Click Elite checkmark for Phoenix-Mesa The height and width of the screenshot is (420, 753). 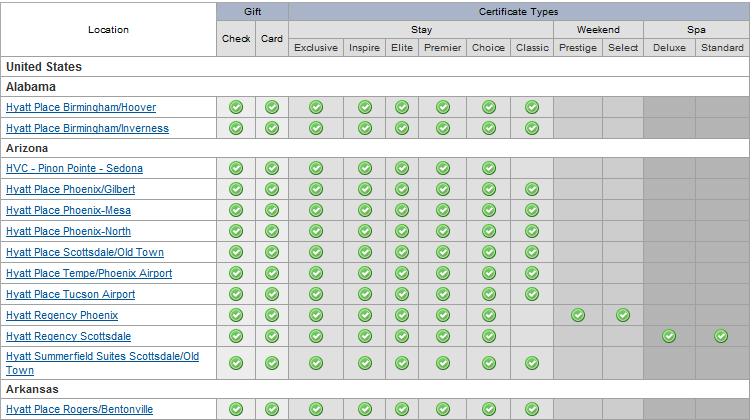[402, 210]
